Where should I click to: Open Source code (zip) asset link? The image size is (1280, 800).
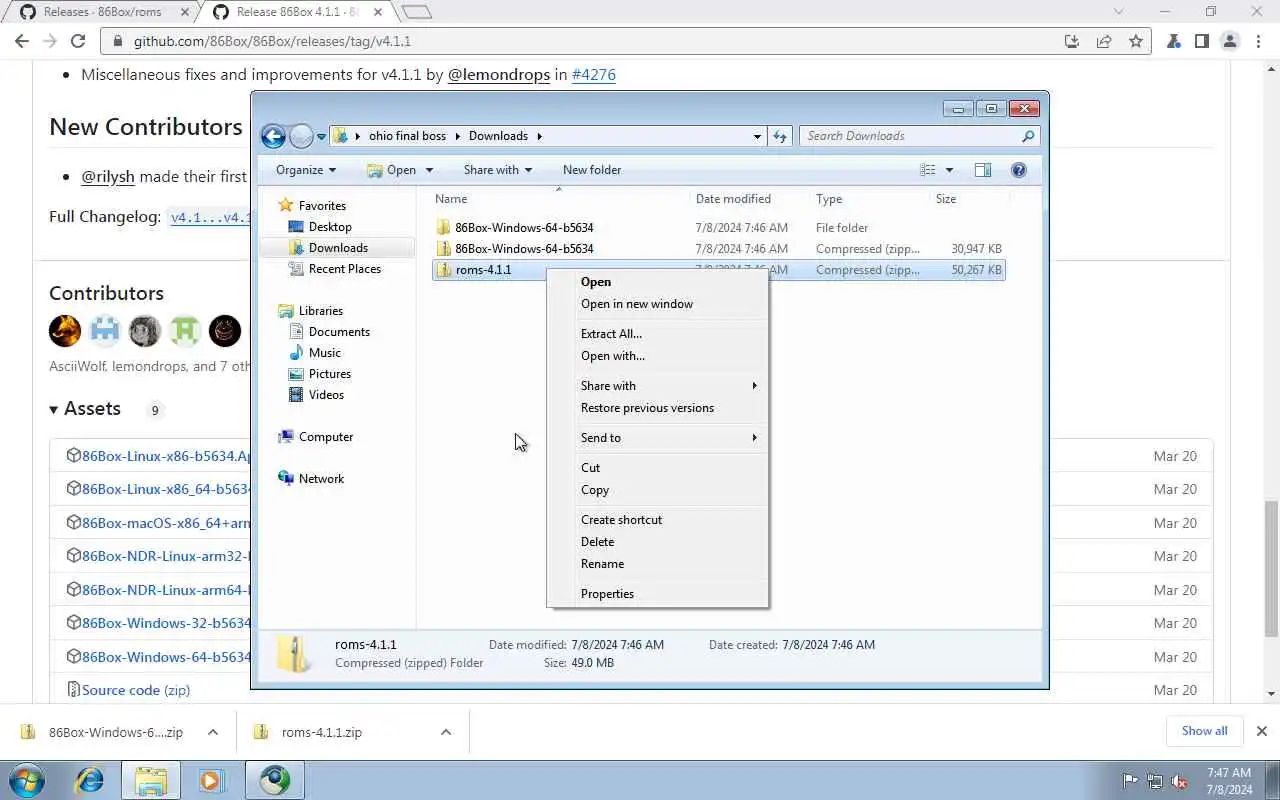(x=136, y=690)
